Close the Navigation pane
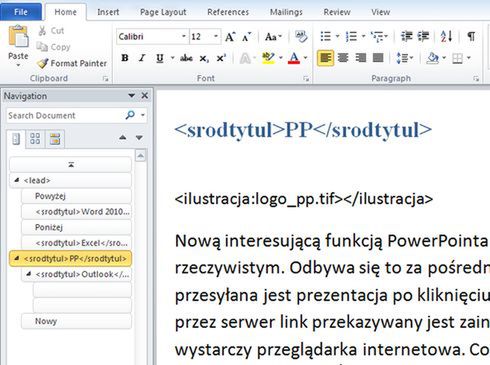 [x=145, y=96]
